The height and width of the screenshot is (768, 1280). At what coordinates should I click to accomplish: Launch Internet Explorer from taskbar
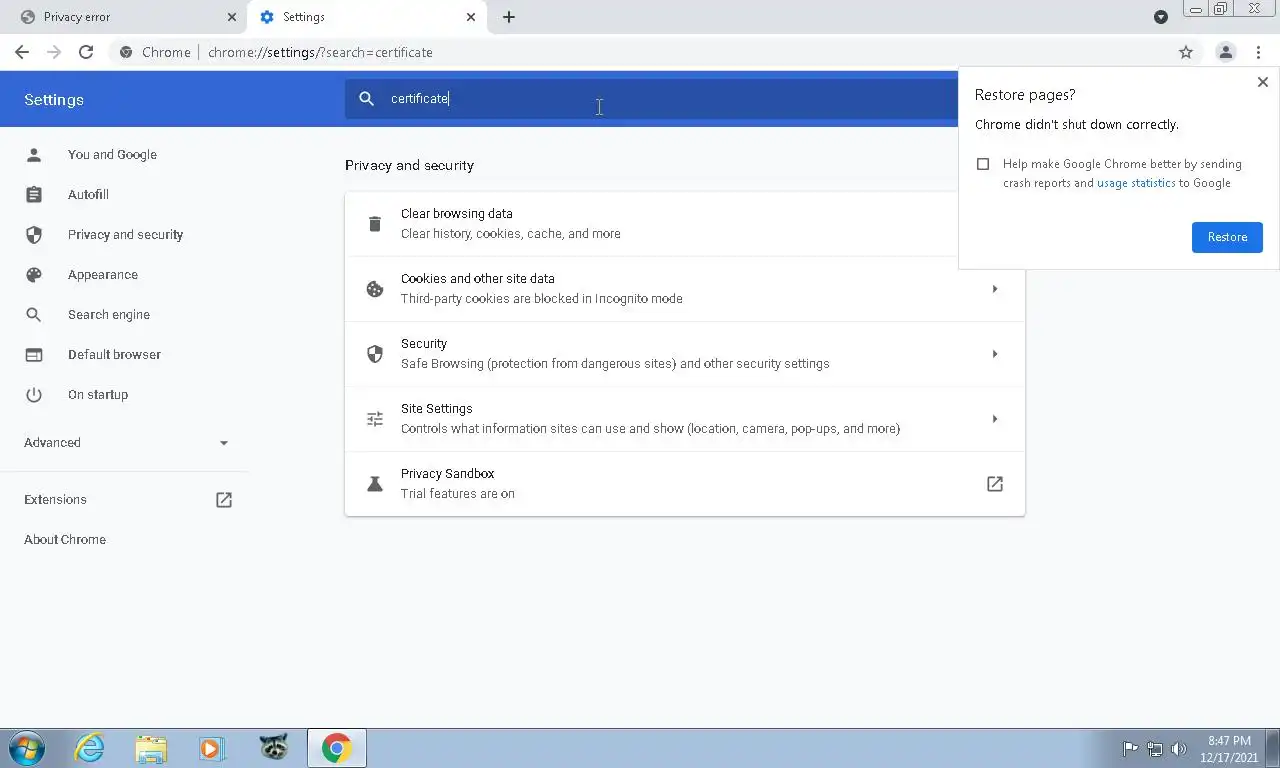[x=90, y=748]
